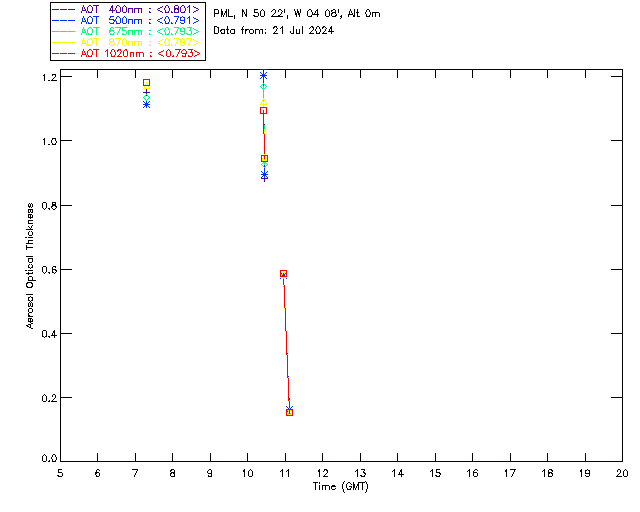Select the red square marker at 0.15 AOT
Viewport: 640px width, 512px height.
pos(289,412)
